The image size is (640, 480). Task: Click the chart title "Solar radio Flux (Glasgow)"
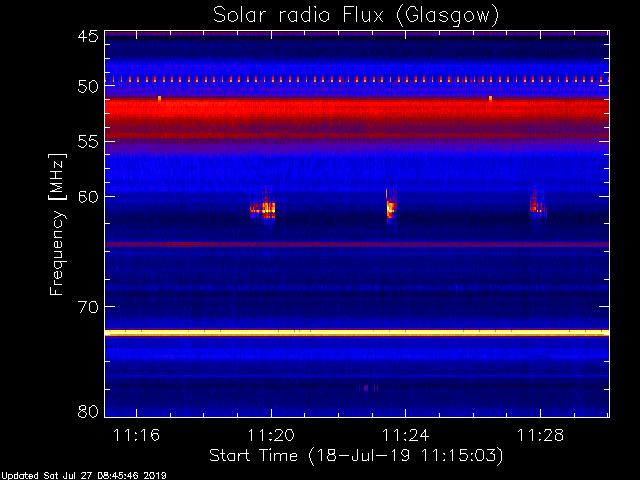click(x=356, y=16)
